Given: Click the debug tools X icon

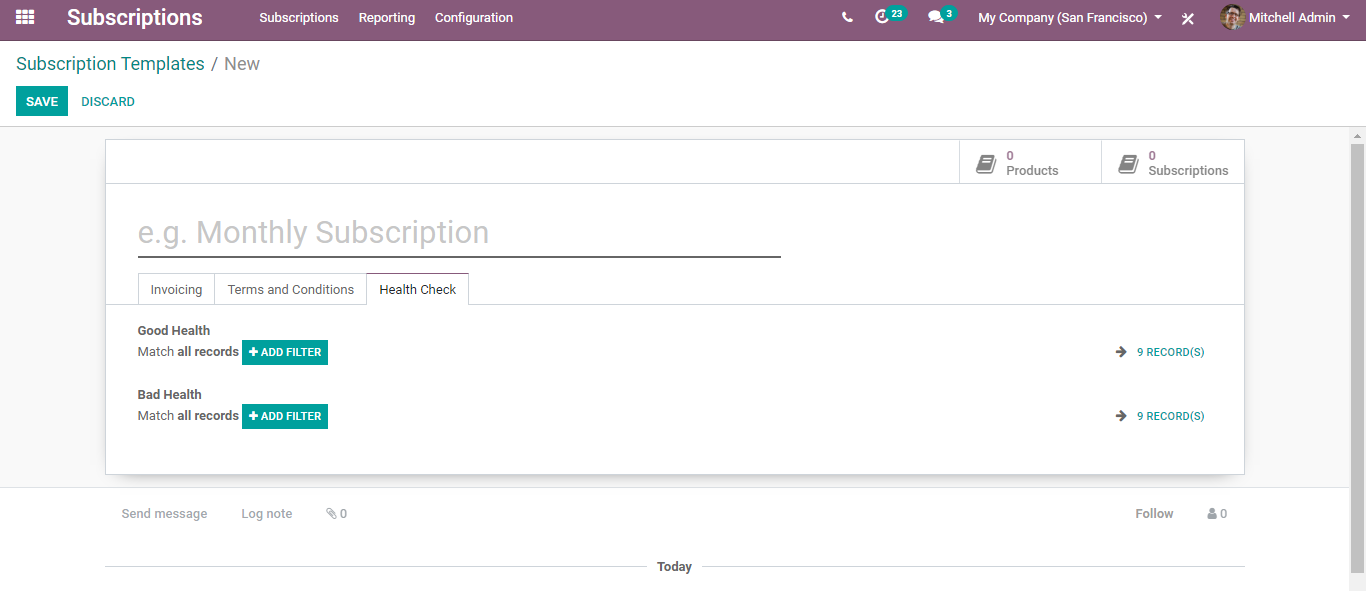Looking at the screenshot, I should pyautogui.click(x=1188, y=18).
